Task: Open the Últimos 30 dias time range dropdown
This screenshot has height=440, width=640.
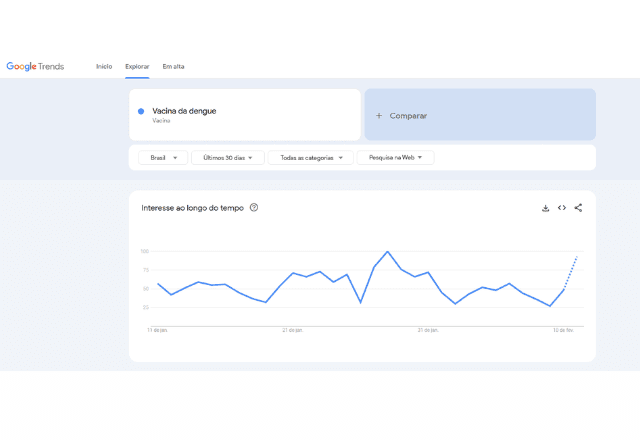Action: point(228,158)
